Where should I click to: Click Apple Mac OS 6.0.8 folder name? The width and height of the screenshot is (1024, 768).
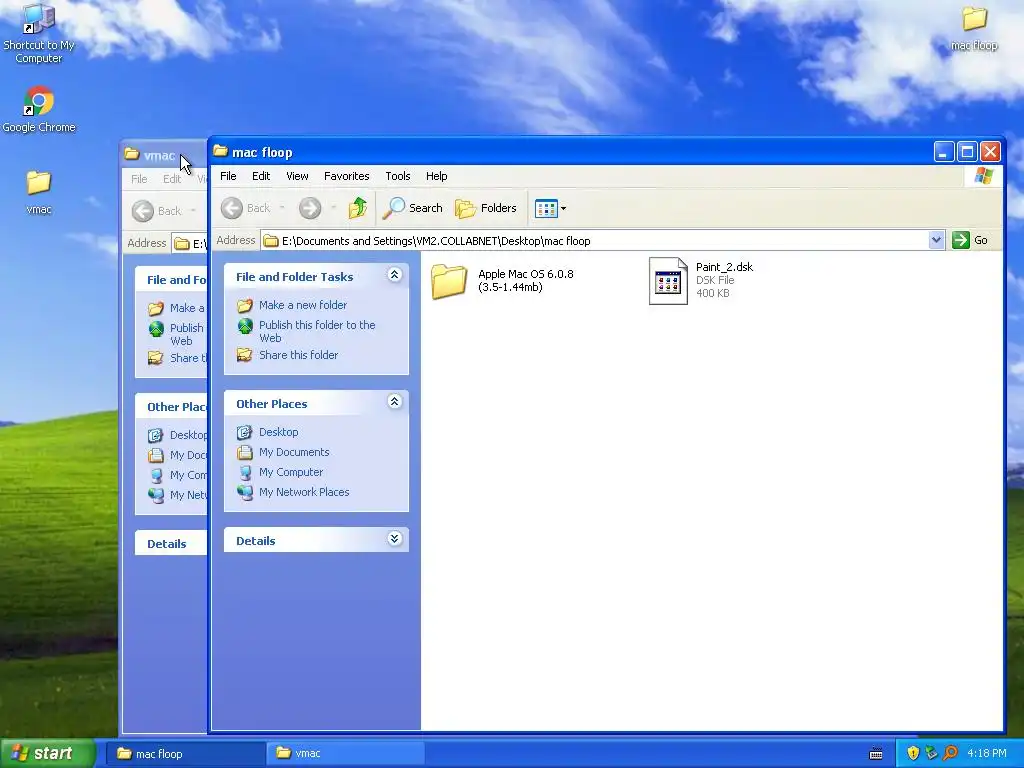click(x=526, y=280)
